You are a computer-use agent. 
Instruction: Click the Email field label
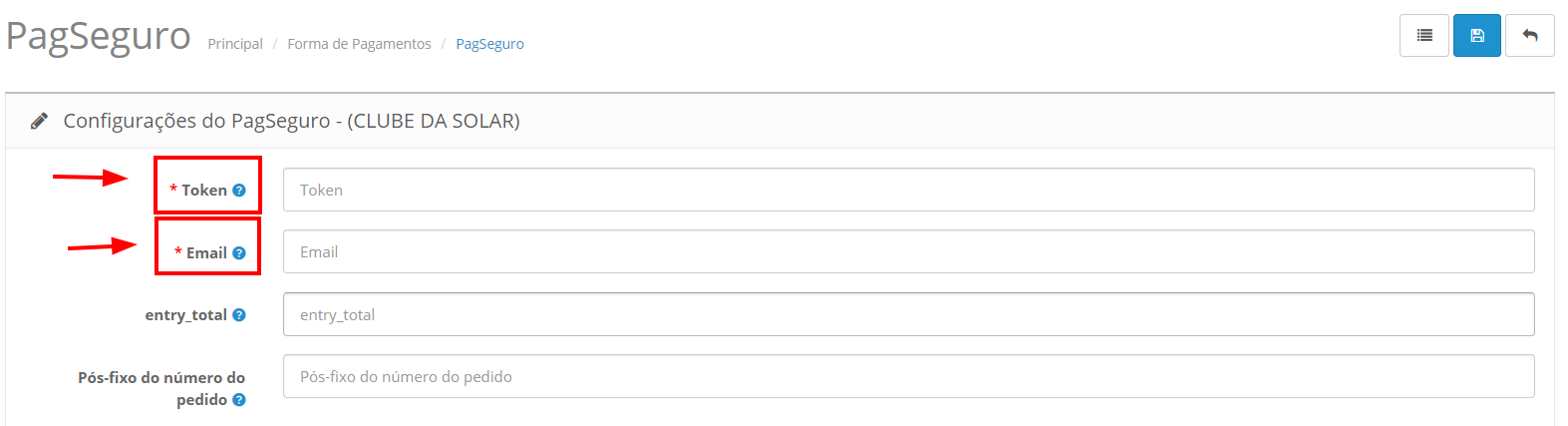point(206,253)
